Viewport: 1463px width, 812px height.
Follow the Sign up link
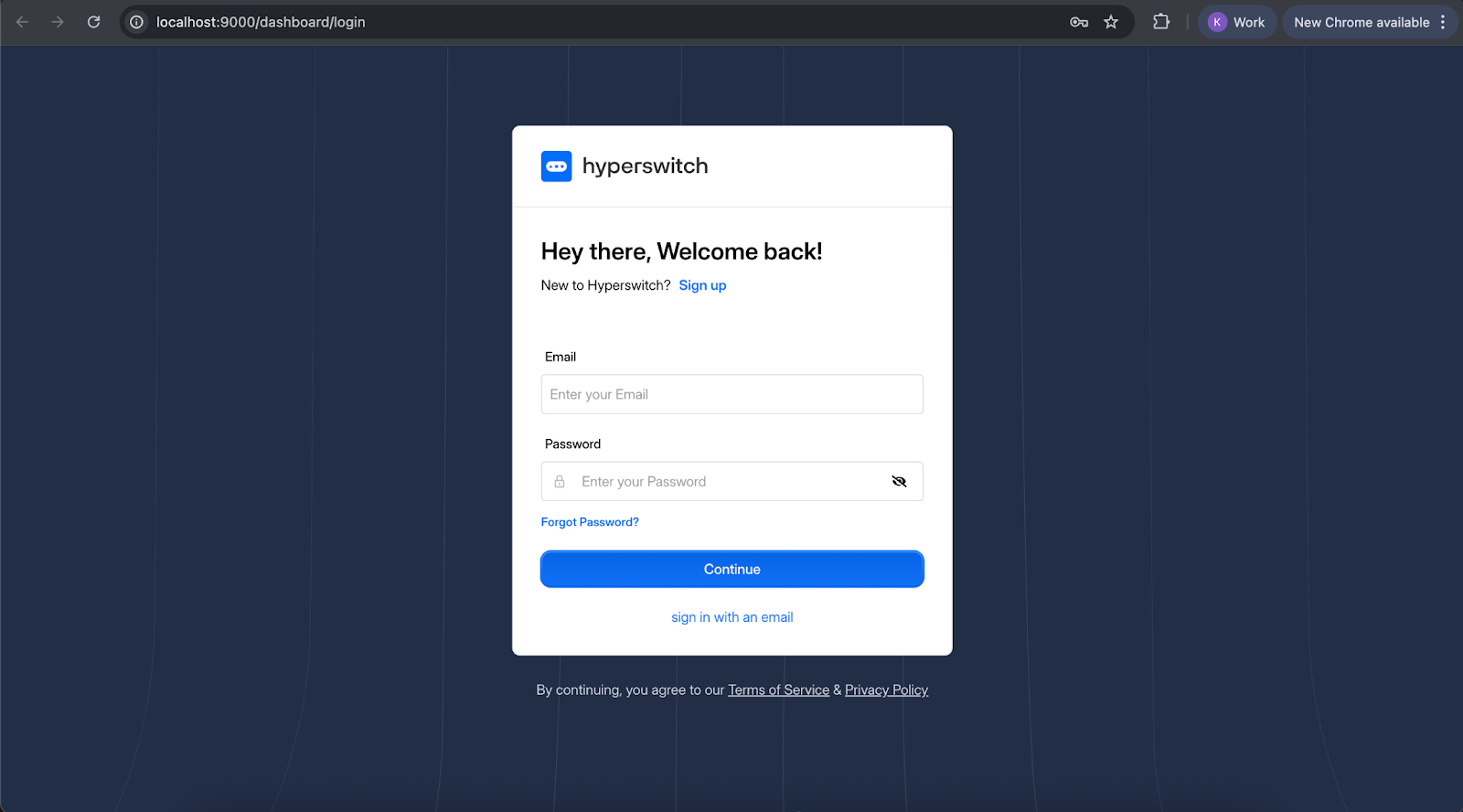click(x=702, y=285)
